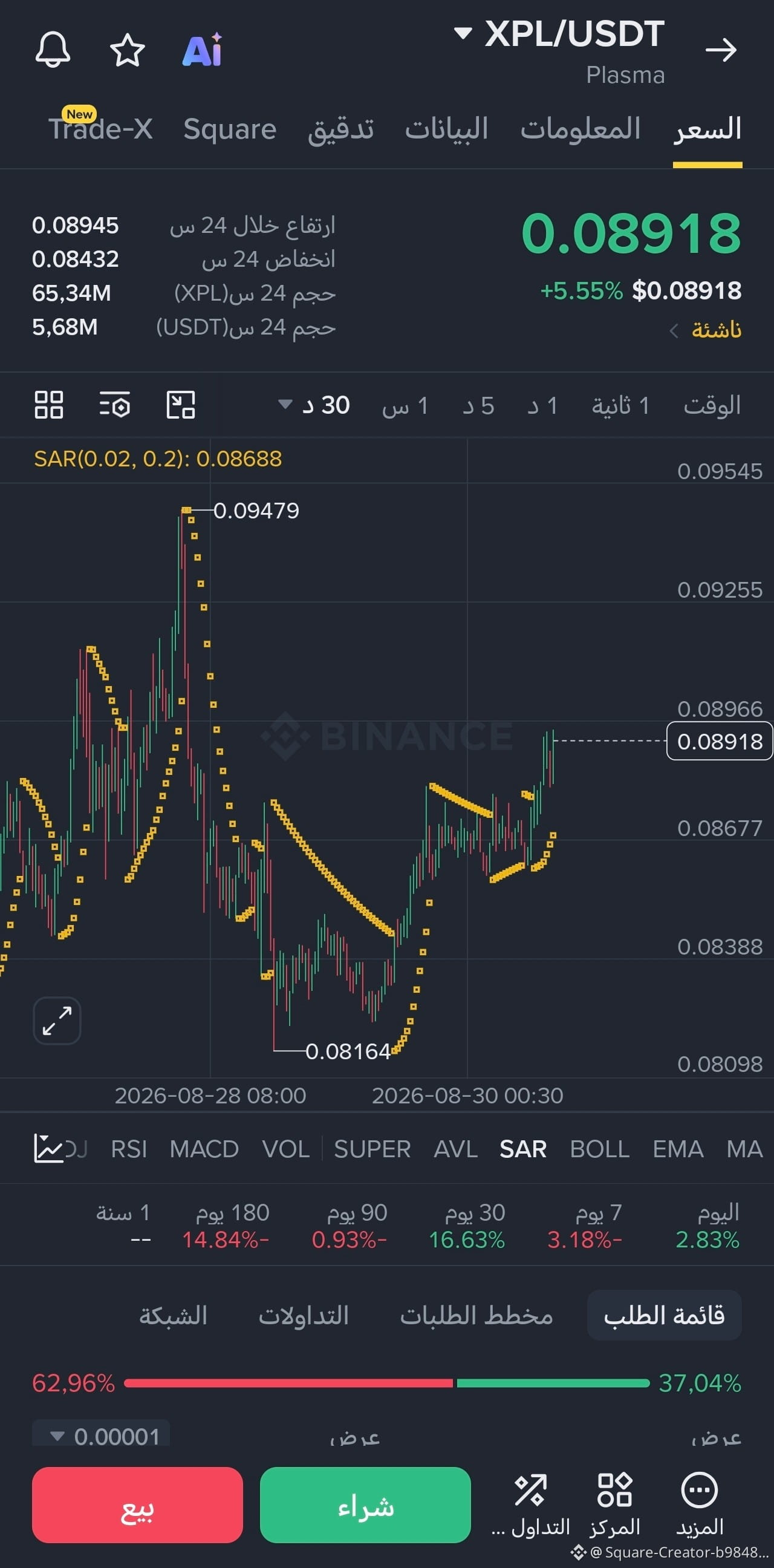Toggle the RSI indicator

(x=129, y=1149)
